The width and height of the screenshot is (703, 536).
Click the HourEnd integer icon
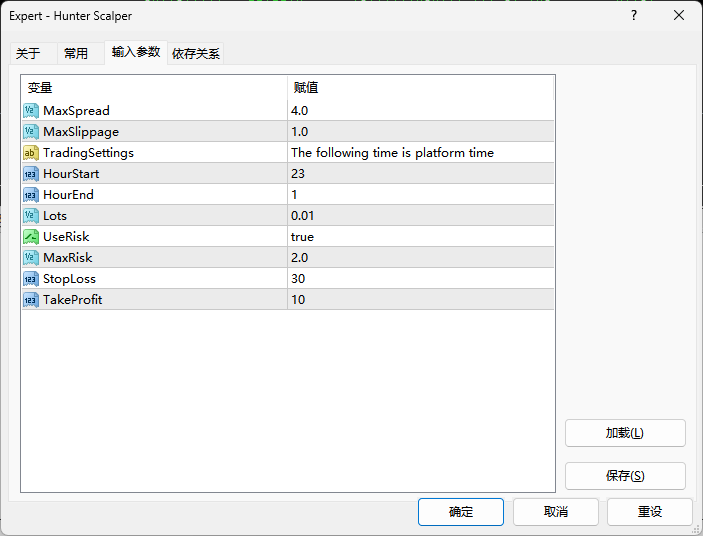coord(30,195)
